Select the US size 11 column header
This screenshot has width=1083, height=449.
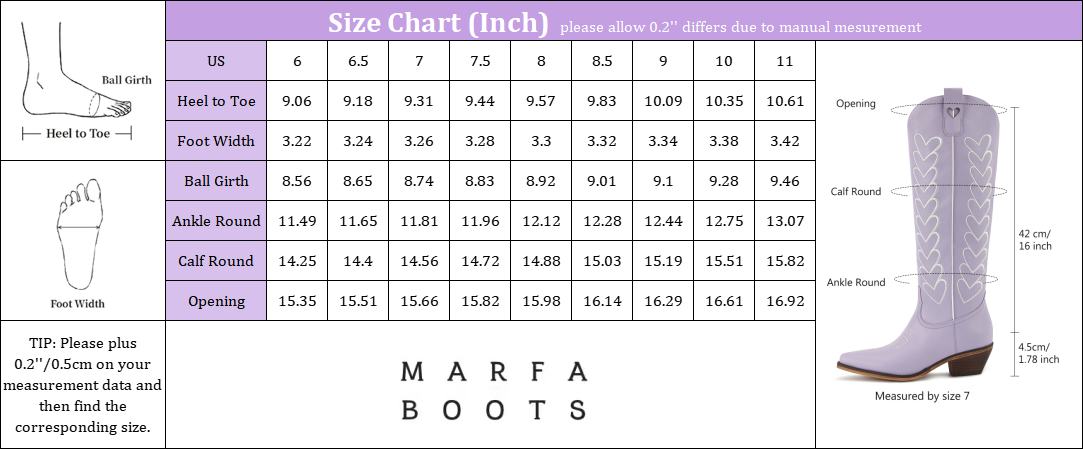tap(785, 61)
